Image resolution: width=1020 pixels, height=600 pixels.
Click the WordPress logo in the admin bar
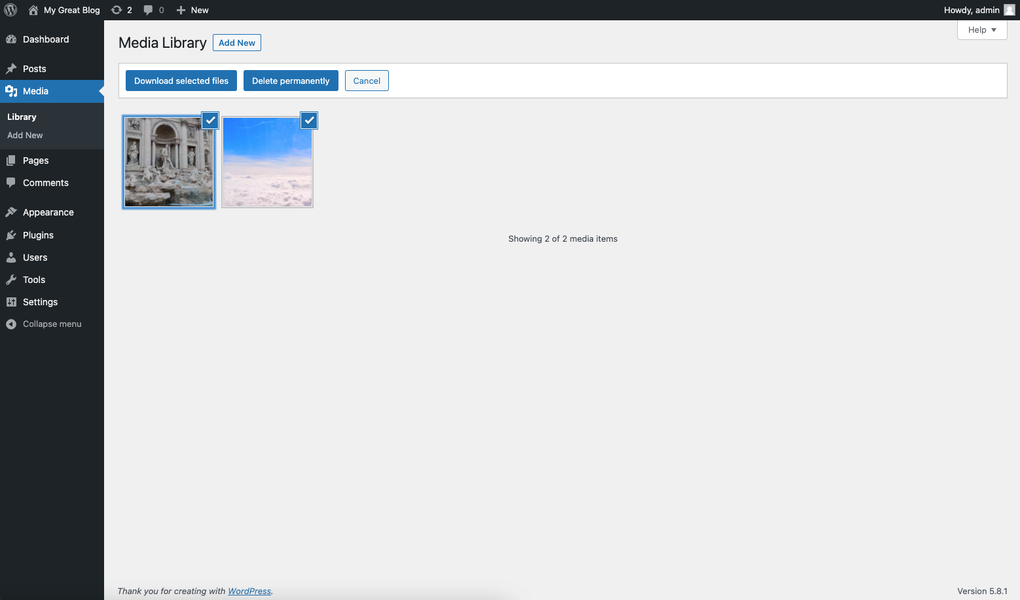tap(10, 10)
